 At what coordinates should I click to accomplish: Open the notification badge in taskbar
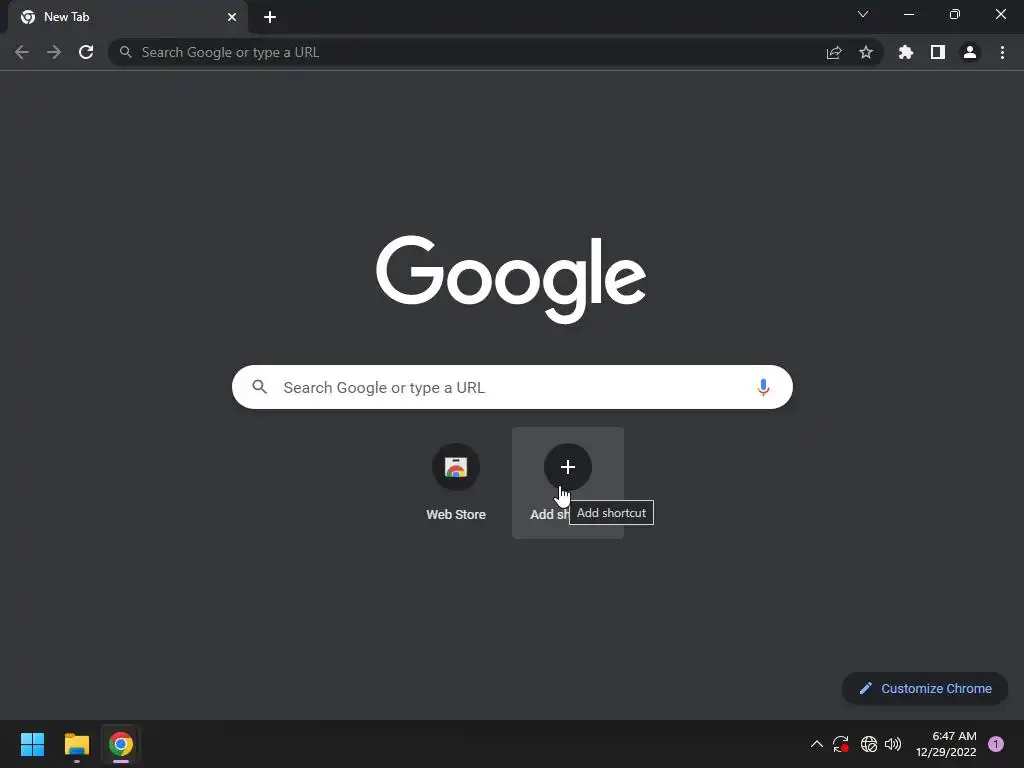[x=996, y=744]
